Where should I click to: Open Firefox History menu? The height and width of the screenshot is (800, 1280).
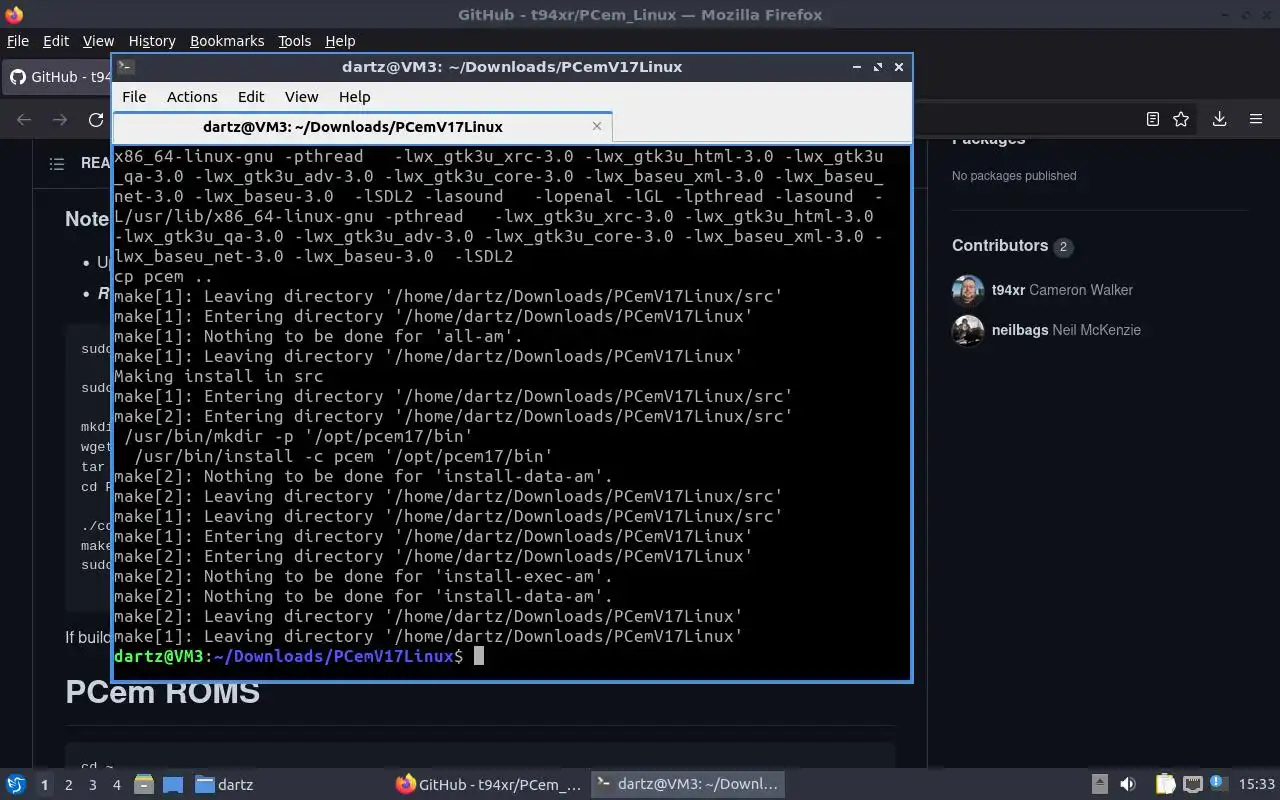coord(152,41)
